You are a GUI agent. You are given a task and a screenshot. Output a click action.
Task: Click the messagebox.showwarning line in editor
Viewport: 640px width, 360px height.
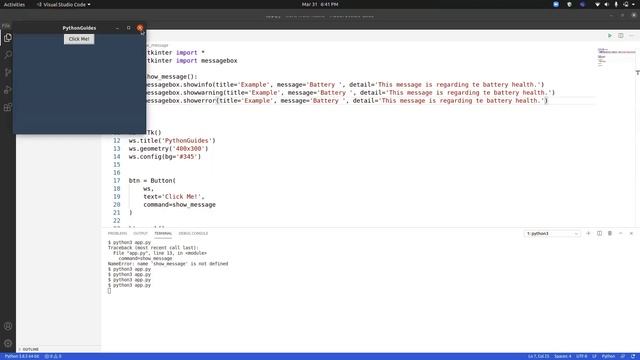[x=350, y=93]
